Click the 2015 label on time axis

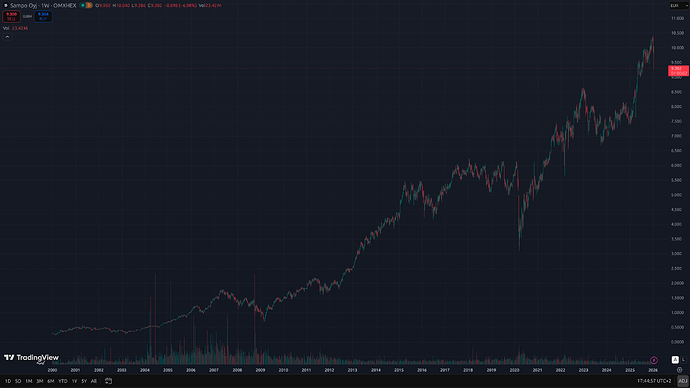pos(399,370)
